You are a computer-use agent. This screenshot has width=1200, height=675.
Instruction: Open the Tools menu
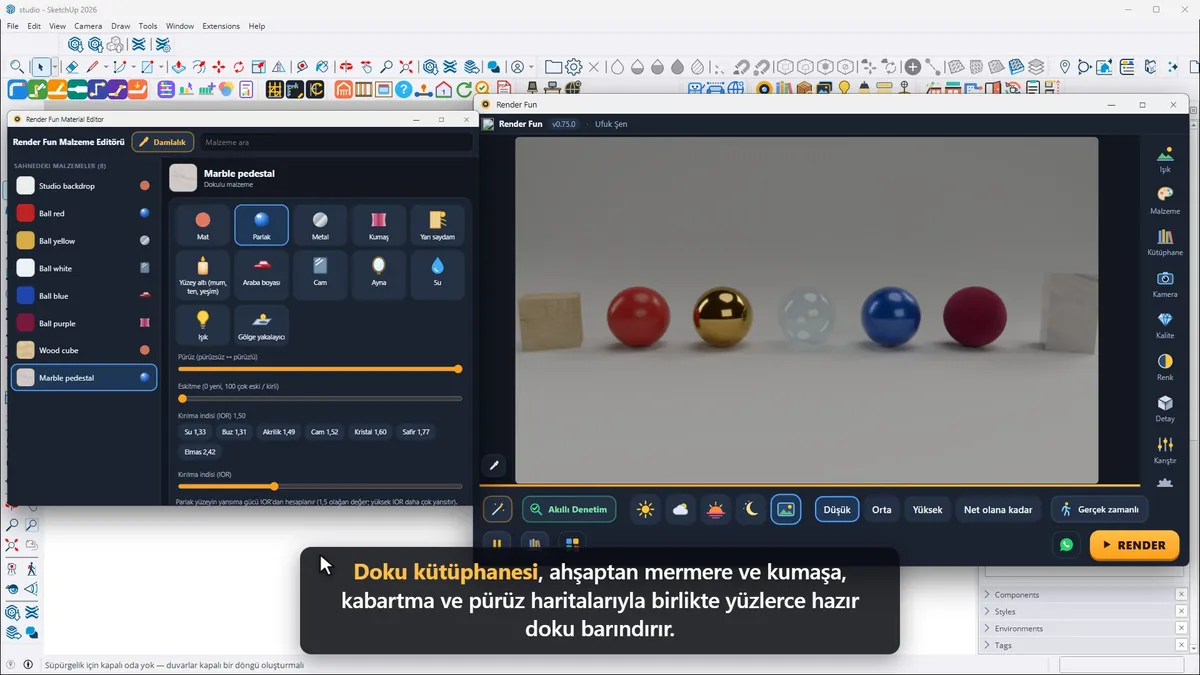pos(148,26)
